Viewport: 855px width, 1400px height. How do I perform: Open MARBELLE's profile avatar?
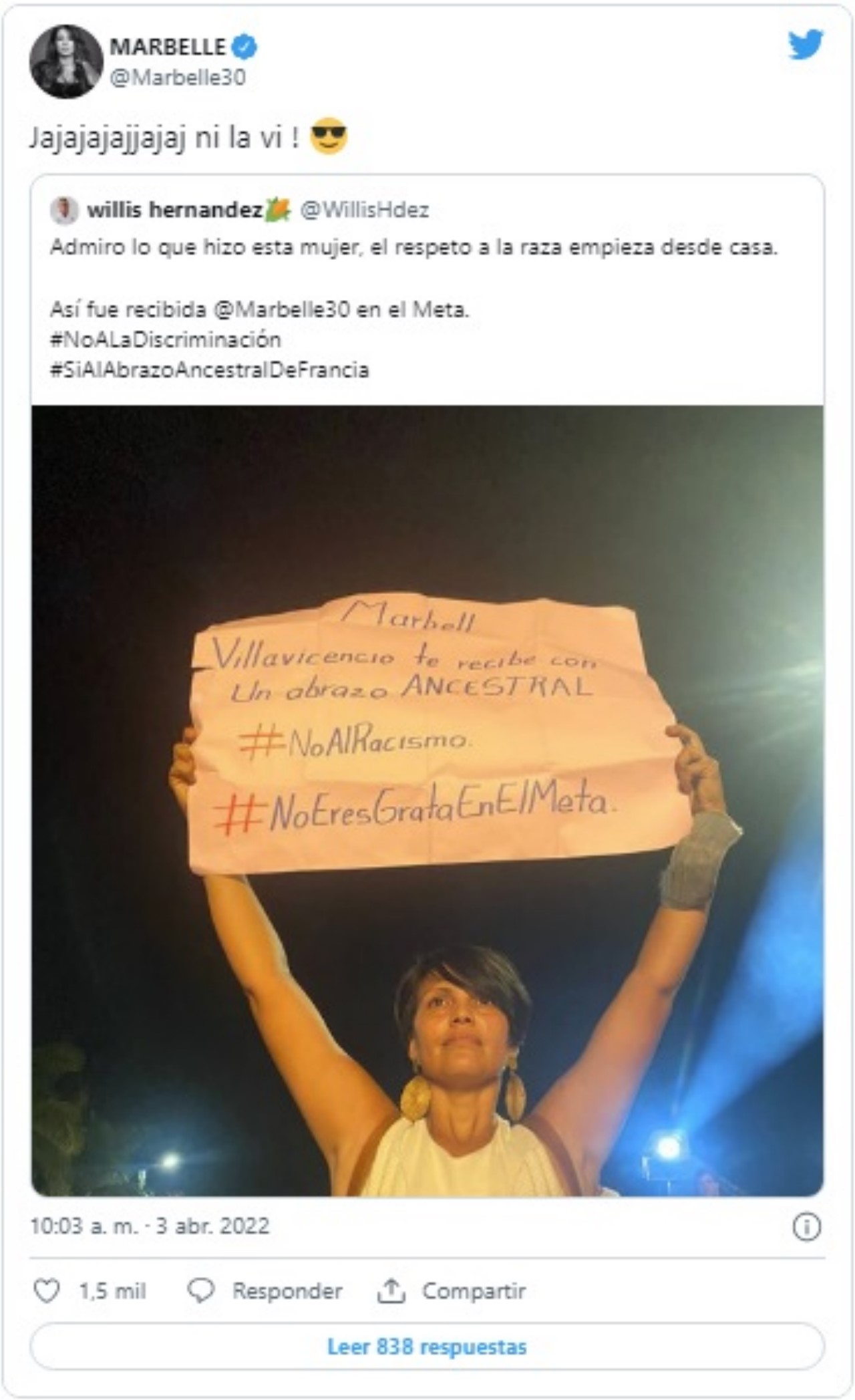click(x=66, y=61)
